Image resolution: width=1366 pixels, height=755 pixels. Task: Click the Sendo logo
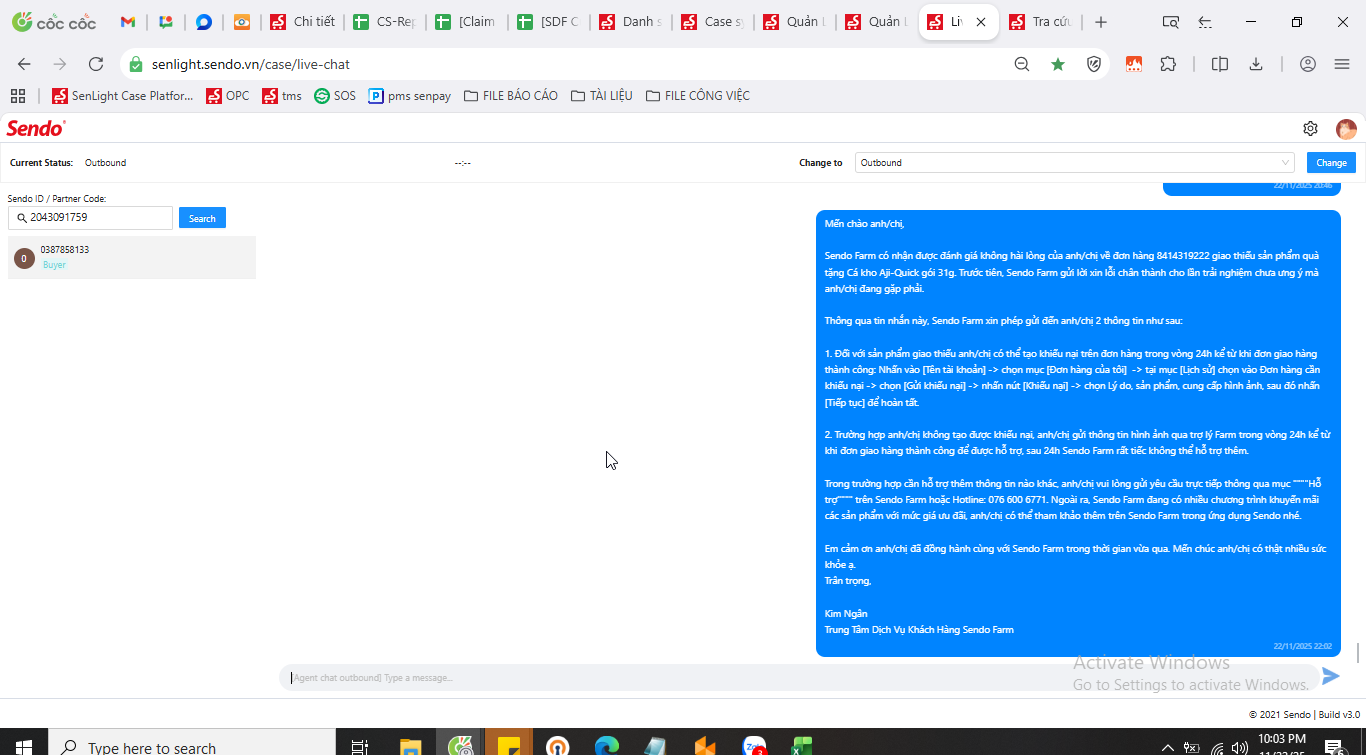tap(36, 128)
